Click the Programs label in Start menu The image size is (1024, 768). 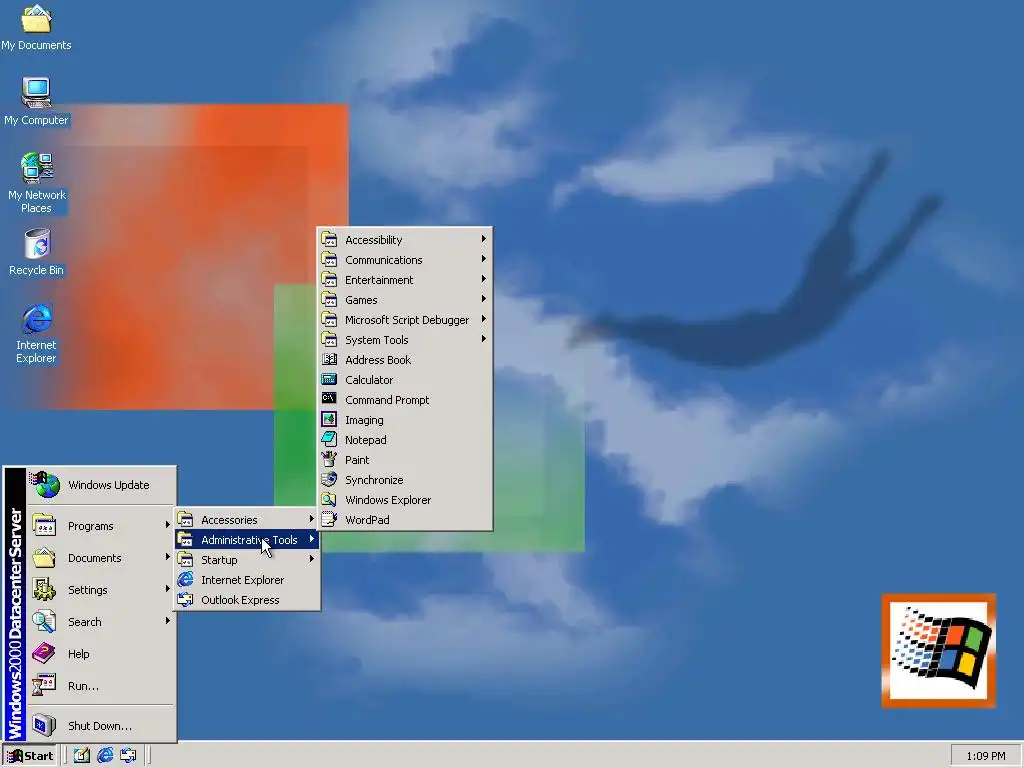click(x=91, y=526)
